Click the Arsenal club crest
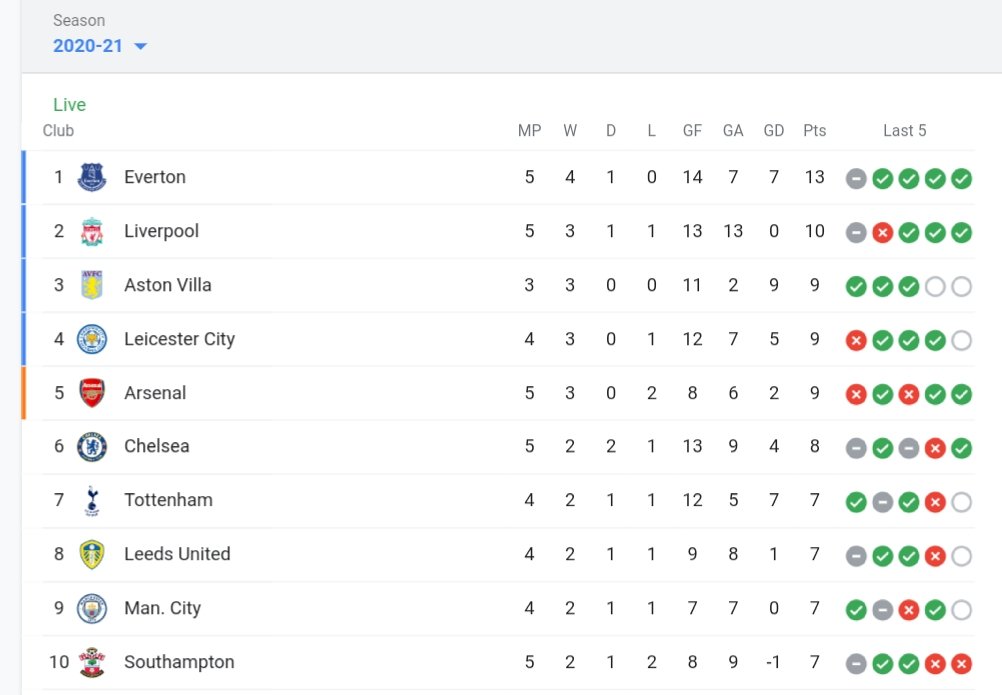1002x695 pixels. 91,393
